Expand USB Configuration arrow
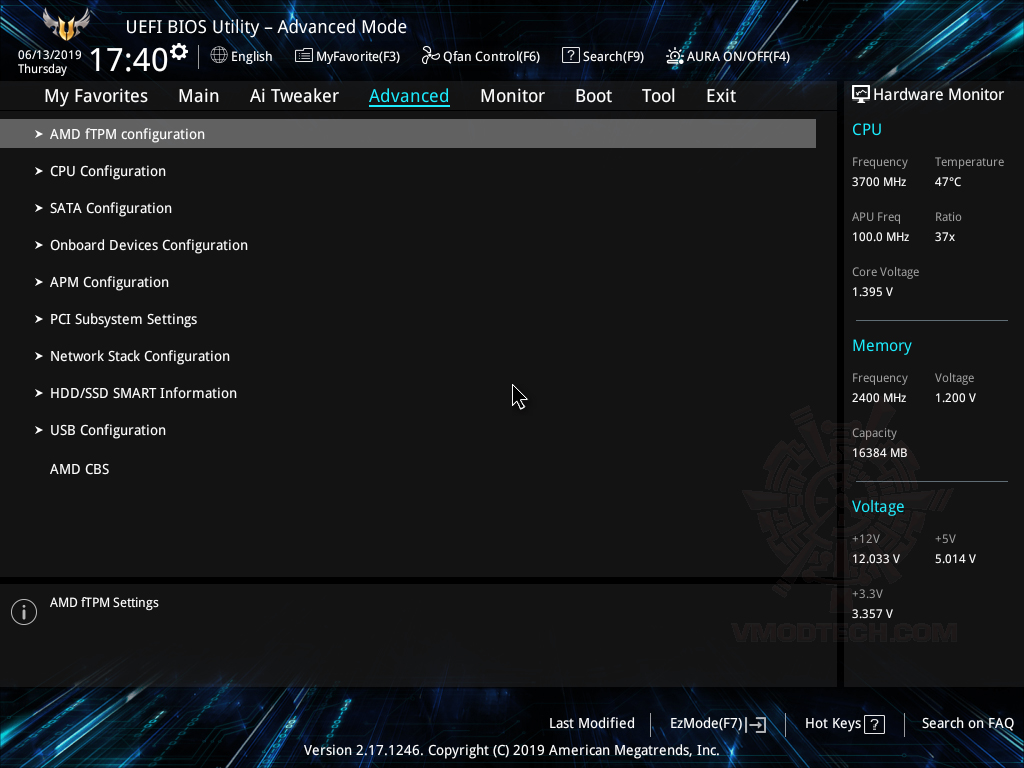The image size is (1024, 768). click(x=39, y=430)
